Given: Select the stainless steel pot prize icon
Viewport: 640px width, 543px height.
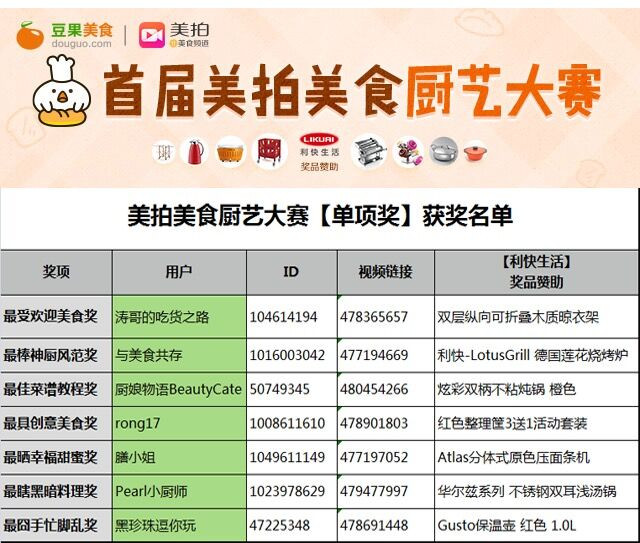Looking at the screenshot, I should coord(442,151).
